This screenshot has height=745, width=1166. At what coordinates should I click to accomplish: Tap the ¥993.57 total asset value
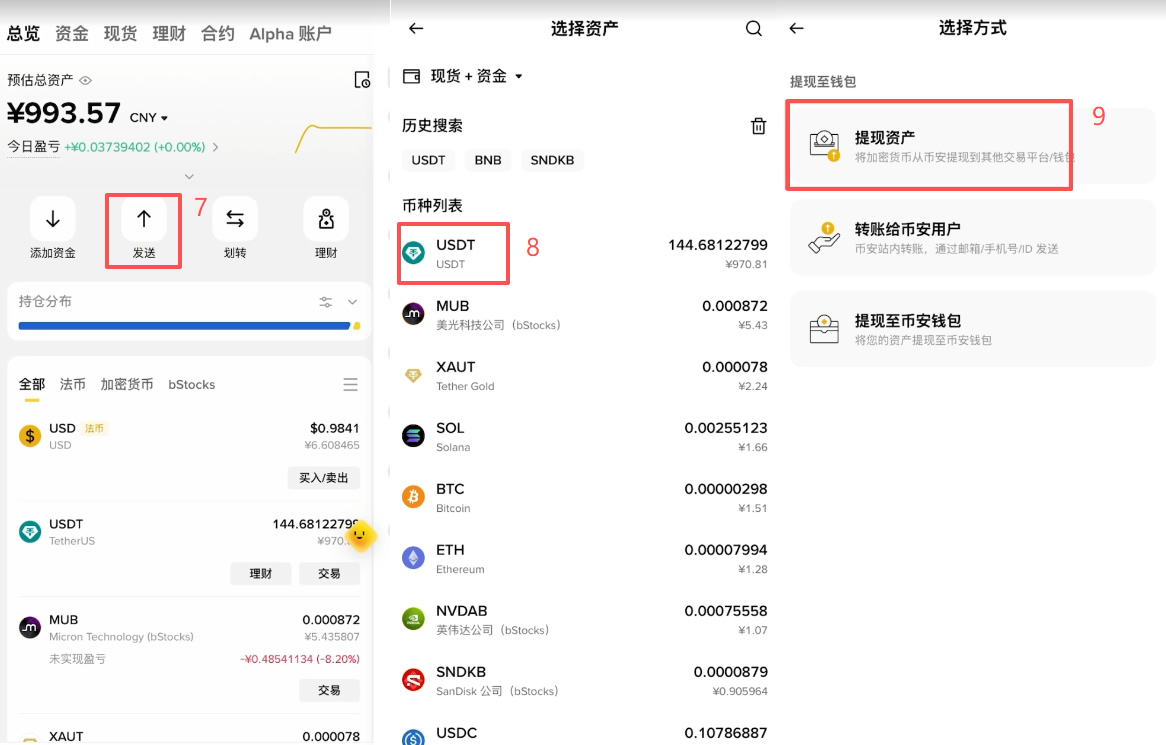pyautogui.click(x=64, y=113)
